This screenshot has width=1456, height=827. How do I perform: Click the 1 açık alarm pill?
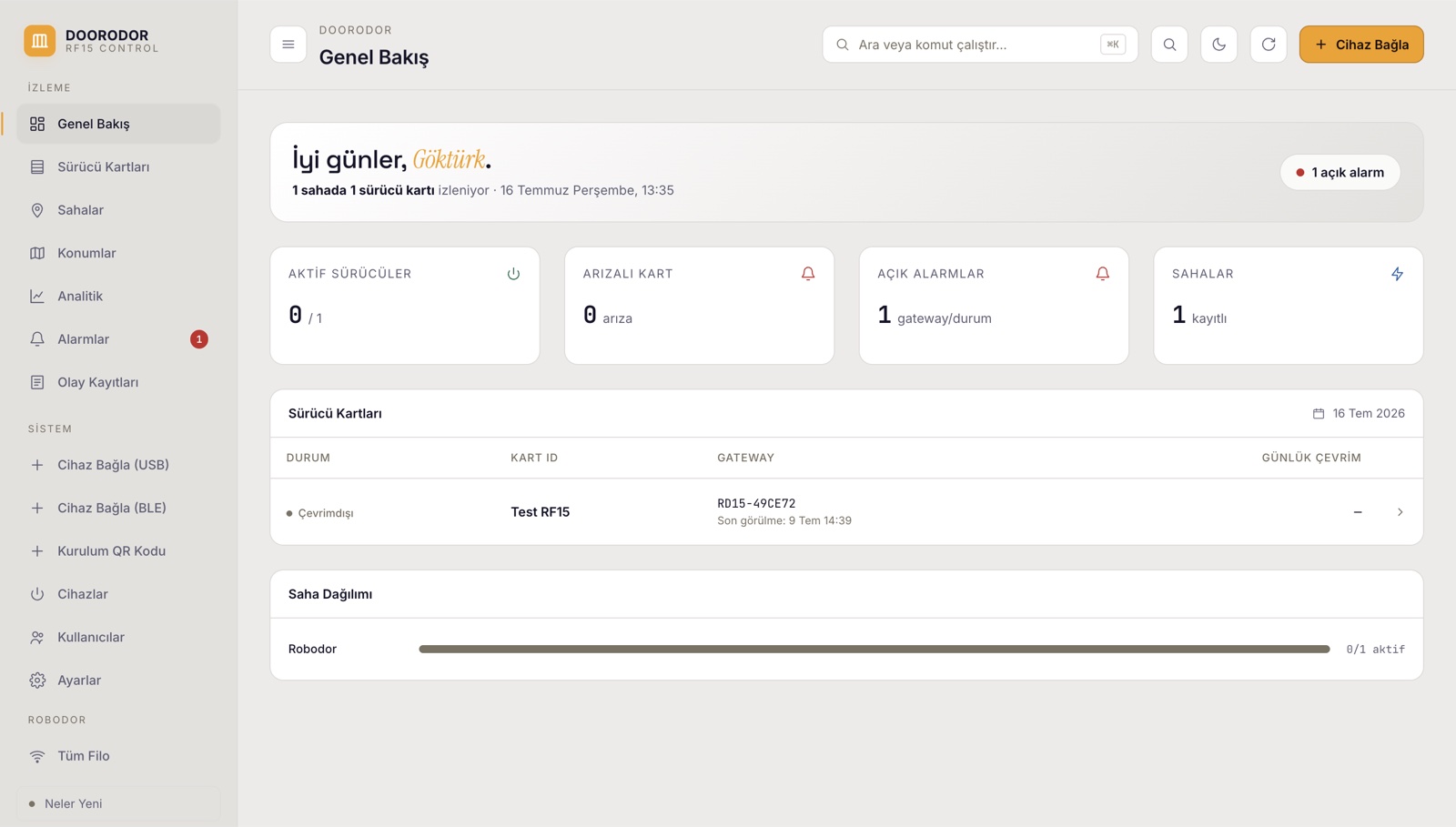[1340, 172]
